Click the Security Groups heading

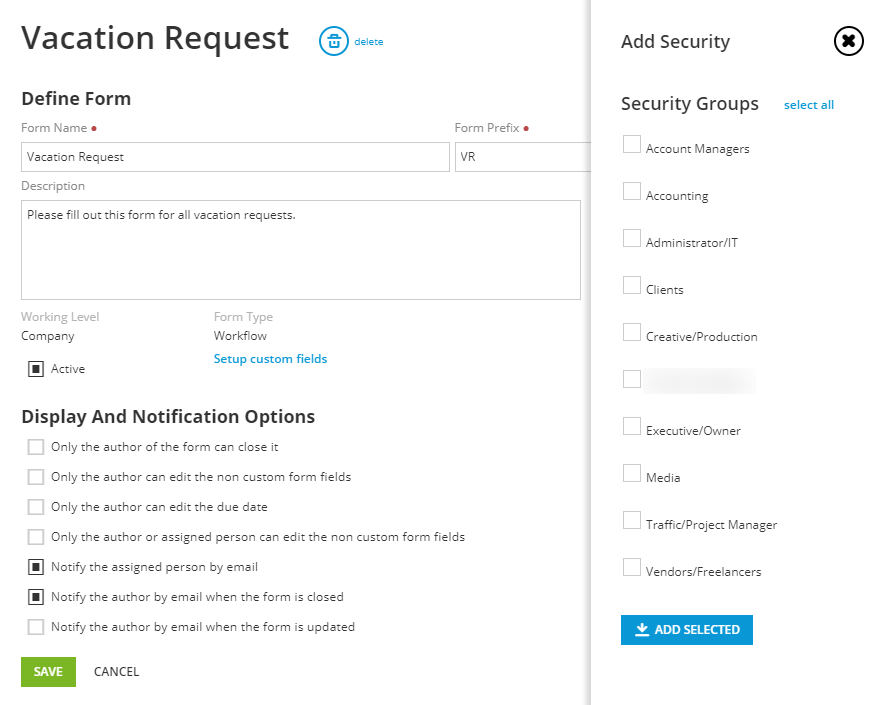690,104
